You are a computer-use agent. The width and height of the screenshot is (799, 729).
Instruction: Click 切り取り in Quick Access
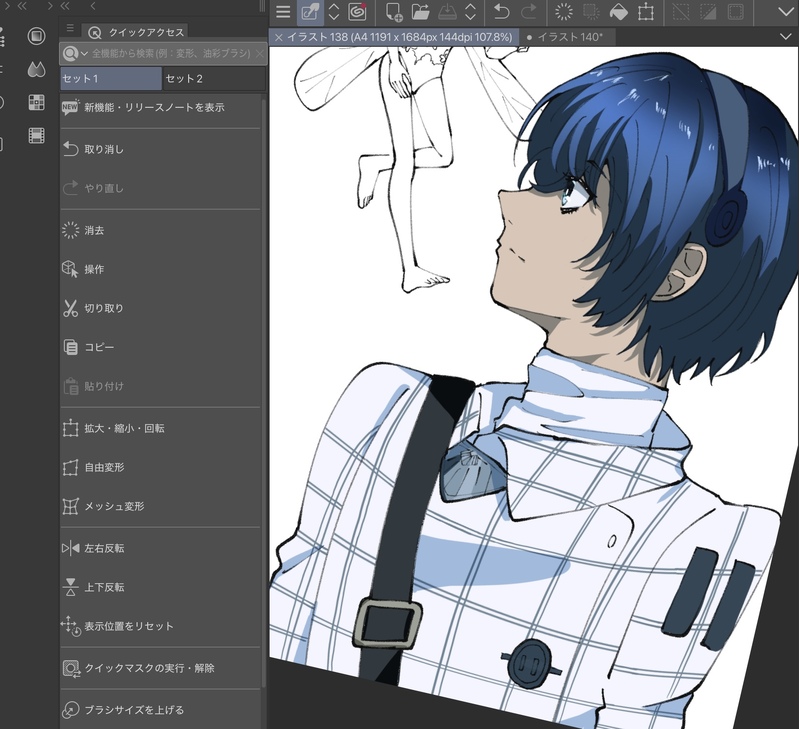(160, 308)
